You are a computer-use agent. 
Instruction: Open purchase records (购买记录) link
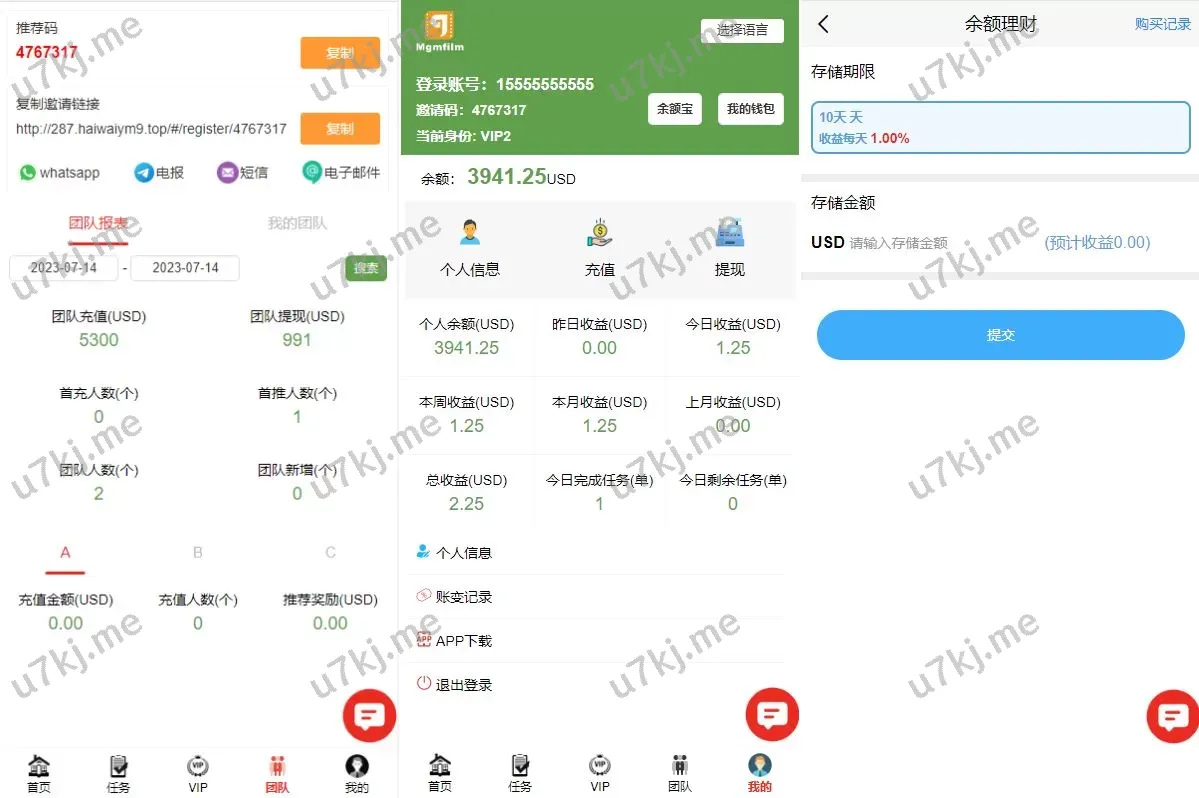coord(1162,25)
